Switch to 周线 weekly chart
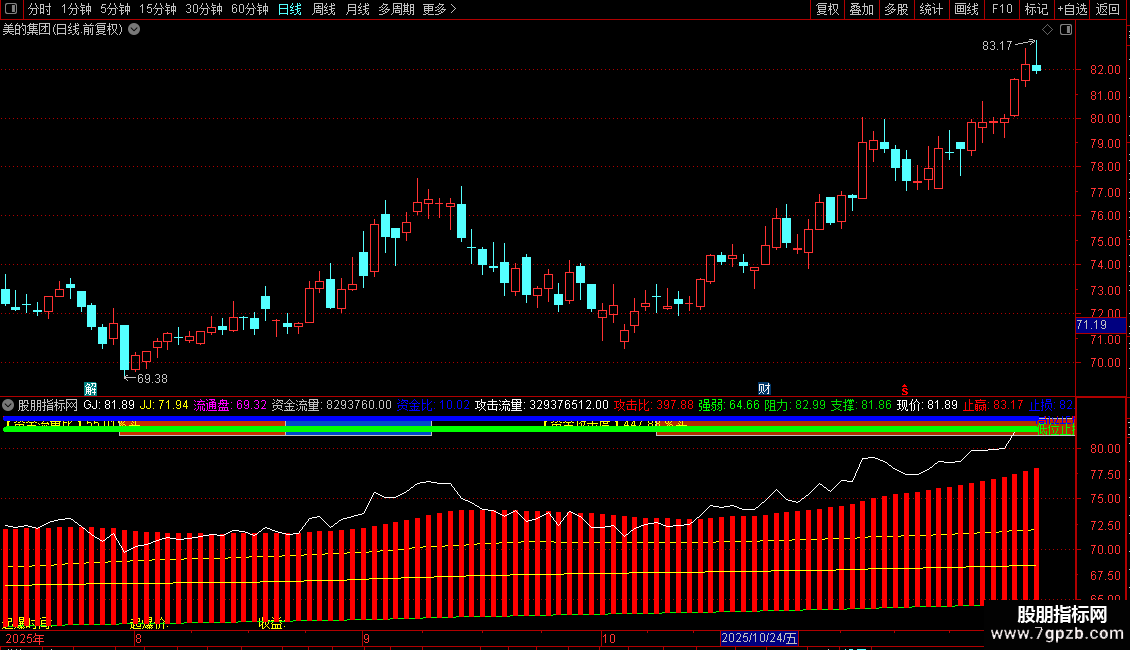This screenshot has height=650, width=1130. tap(324, 9)
